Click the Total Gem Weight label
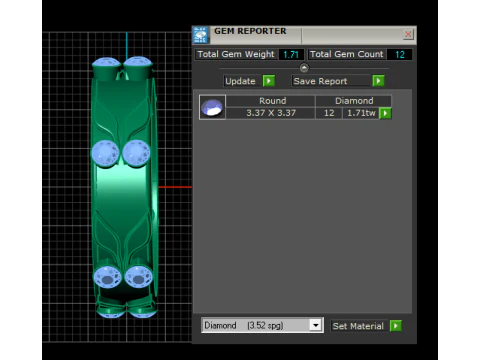The width and height of the screenshot is (480, 360). pos(236,54)
